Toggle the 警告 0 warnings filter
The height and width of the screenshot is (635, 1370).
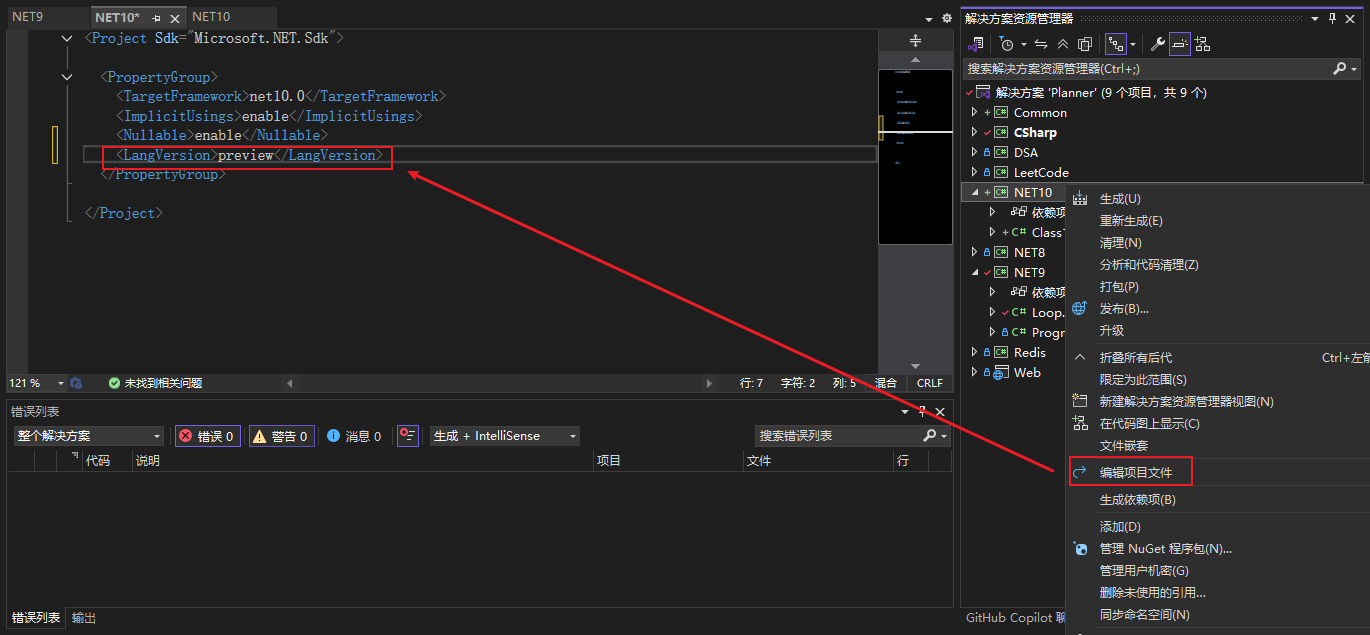[x=282, y=436]
